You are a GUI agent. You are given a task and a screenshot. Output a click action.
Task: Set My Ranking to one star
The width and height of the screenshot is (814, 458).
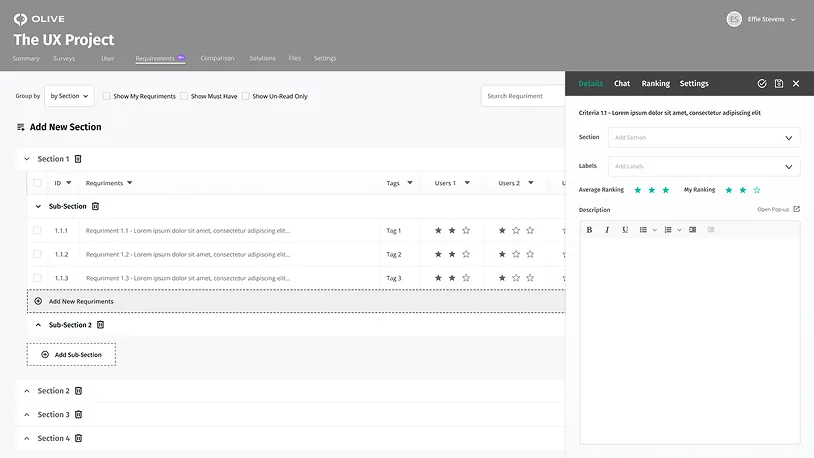[729, 190]
